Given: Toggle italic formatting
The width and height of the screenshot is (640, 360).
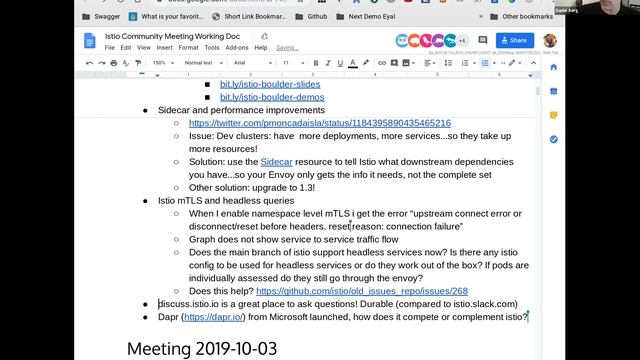Looking at the screenshot, I should pos(328,63).
